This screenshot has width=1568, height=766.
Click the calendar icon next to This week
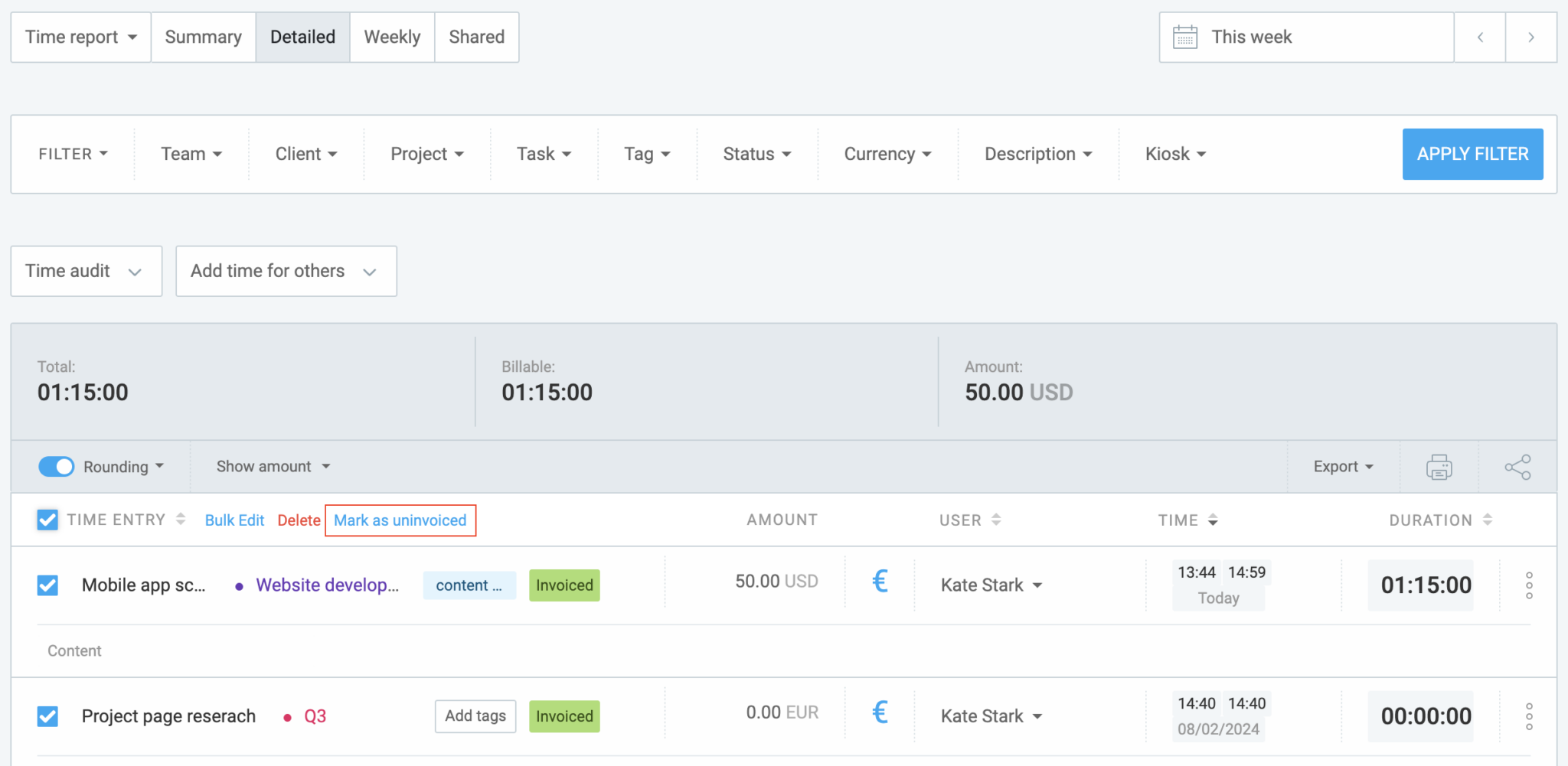tap(1185, 36)
